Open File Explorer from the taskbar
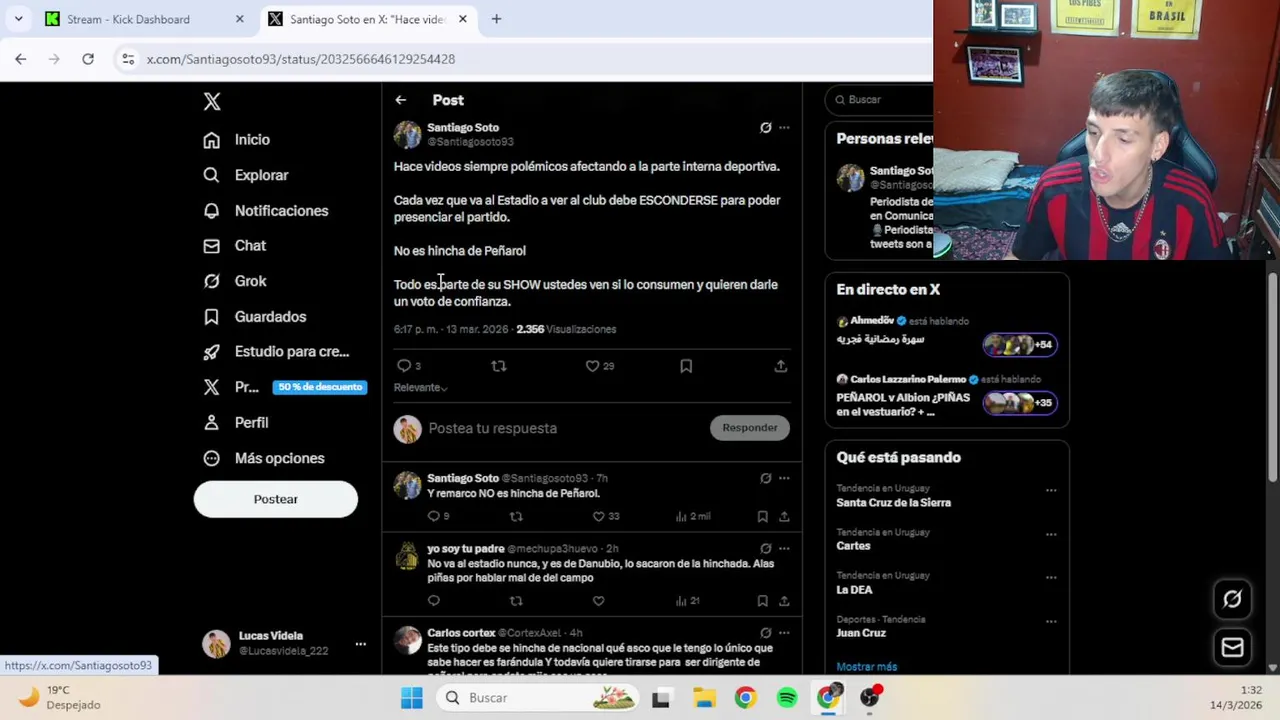 [704, 698]
